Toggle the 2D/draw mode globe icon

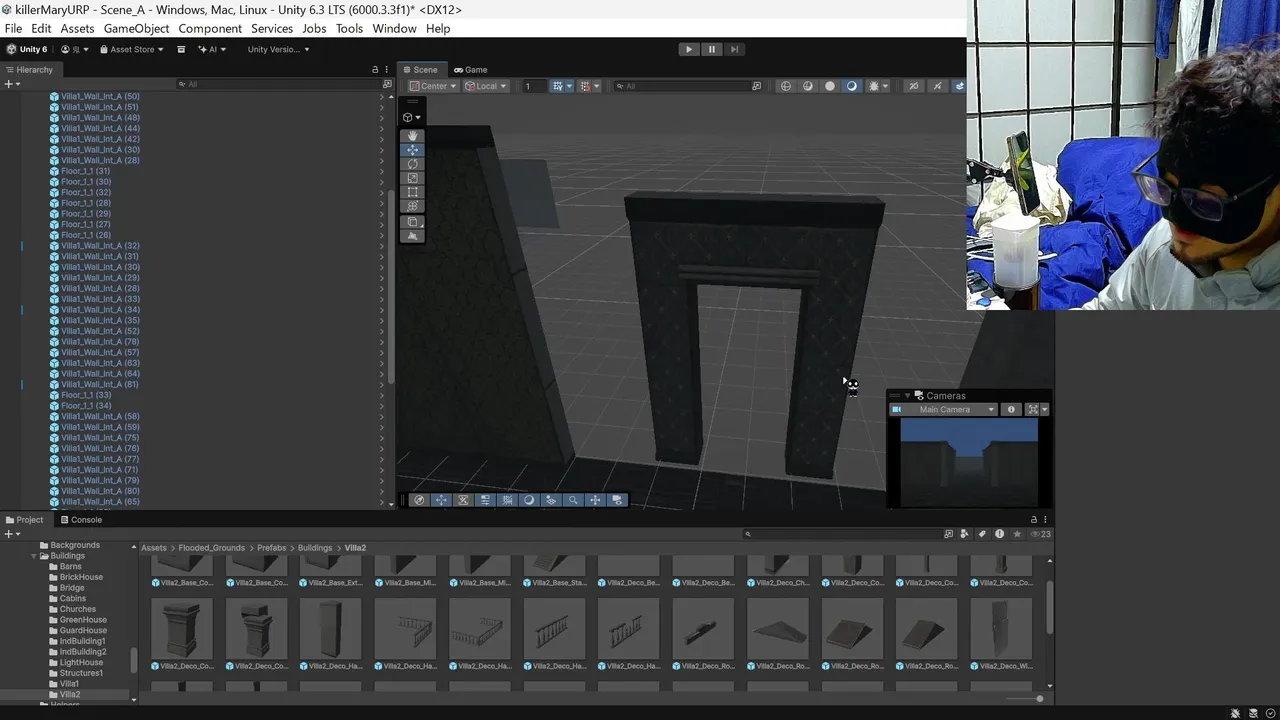coord(786,86)
